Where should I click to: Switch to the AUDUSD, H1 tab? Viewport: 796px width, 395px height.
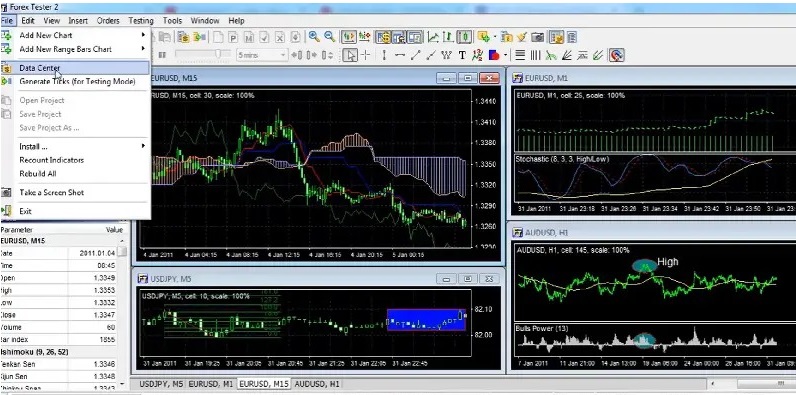[x=317, y=384]
